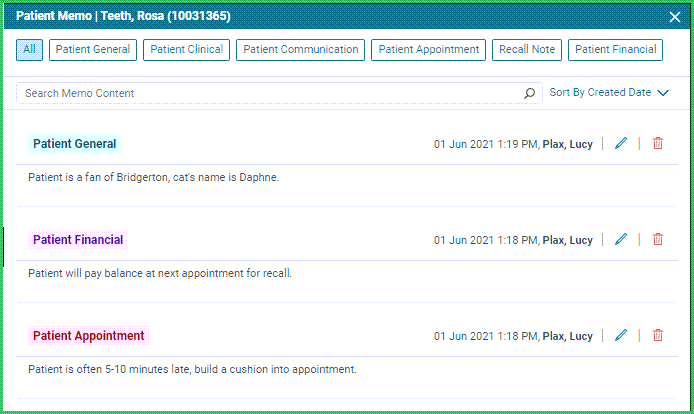
Task: Delete the Patient Financial memo with trash icon
Action: pos(658,240)
